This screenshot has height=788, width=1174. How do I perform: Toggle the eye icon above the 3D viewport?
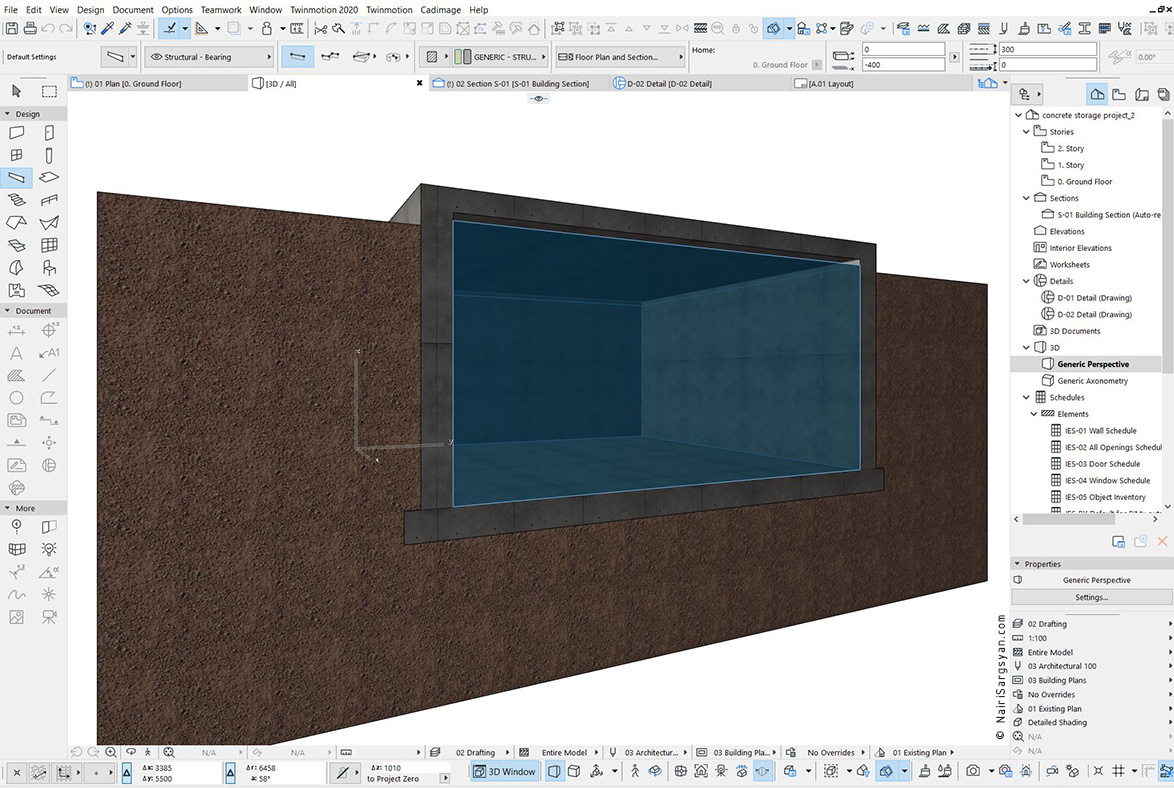click(538, 99)
